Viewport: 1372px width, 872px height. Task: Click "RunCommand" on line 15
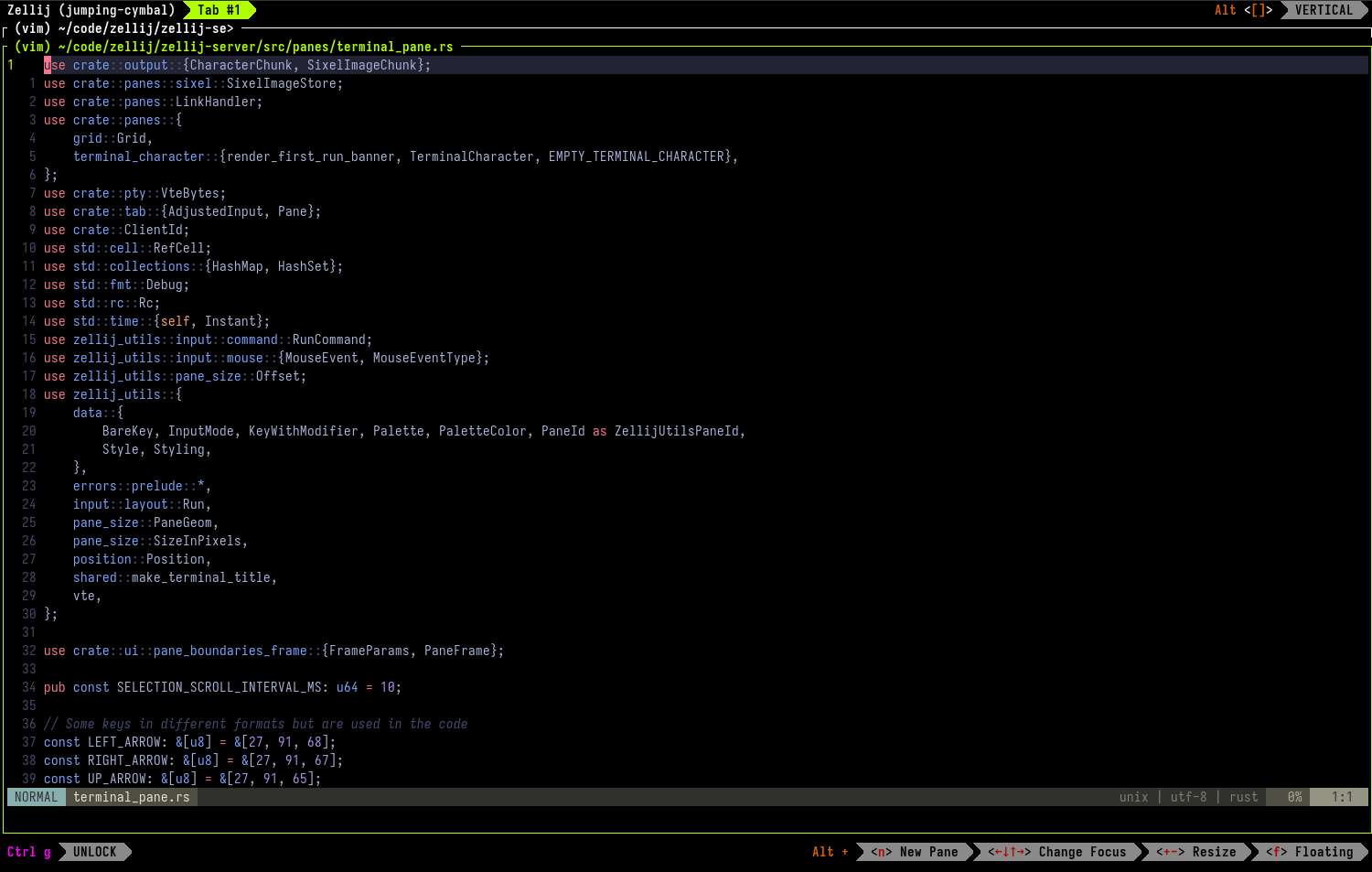(x=329, y=339)
